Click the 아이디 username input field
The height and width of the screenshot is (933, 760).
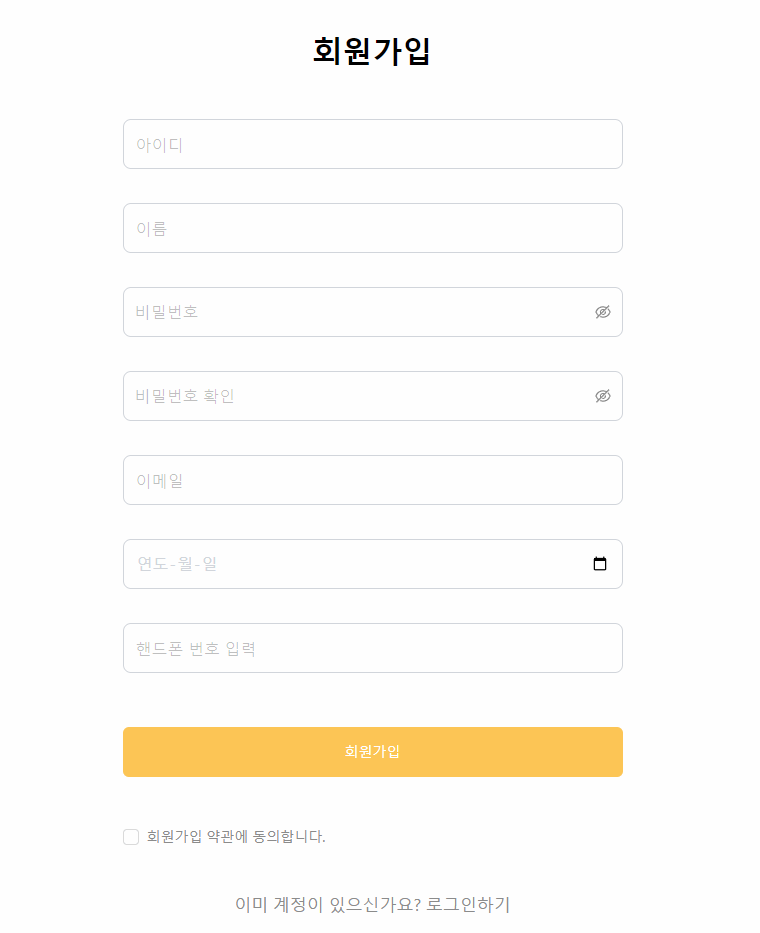tap(372, 144)
